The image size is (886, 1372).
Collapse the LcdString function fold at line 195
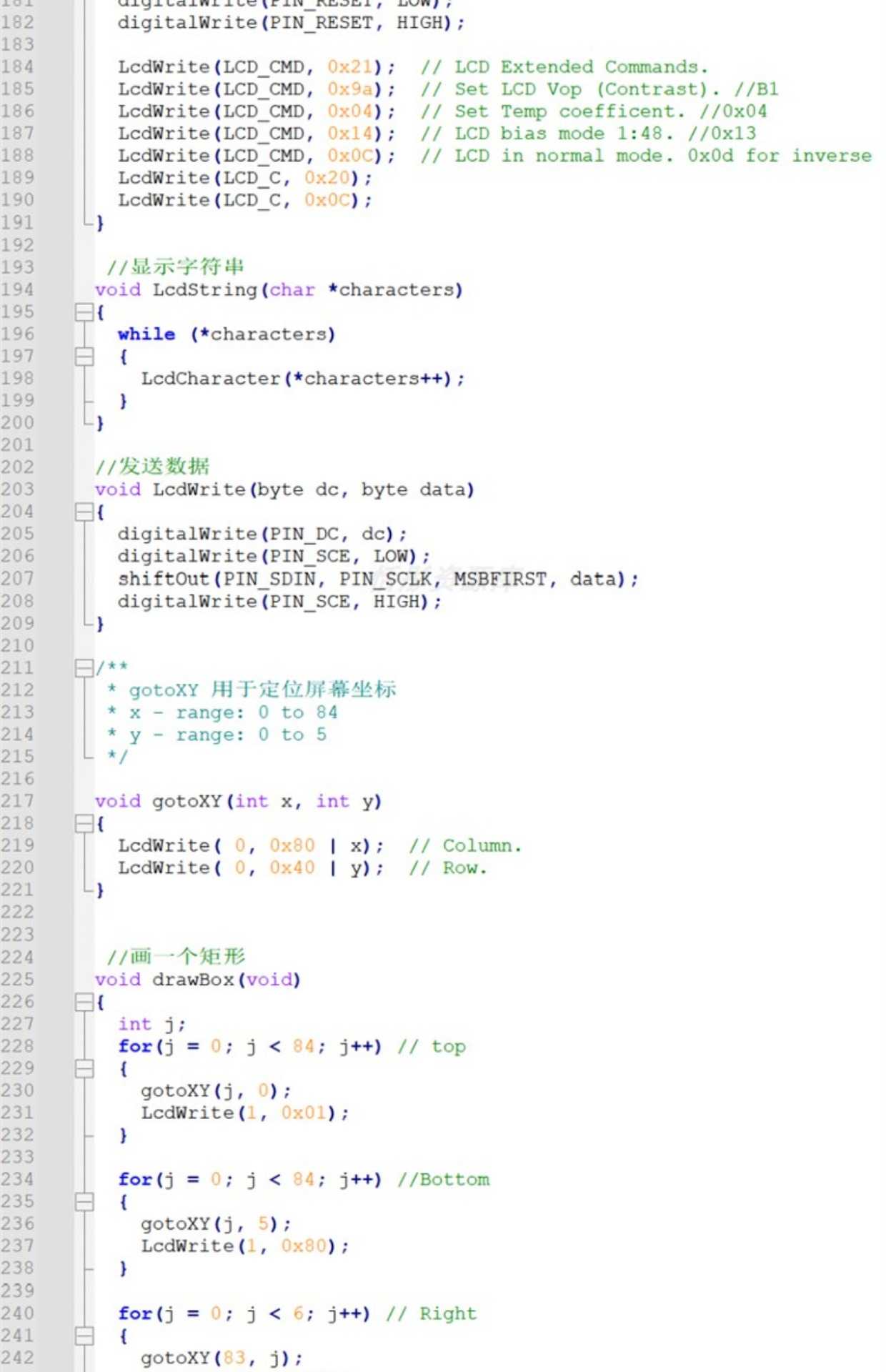tap(84, 312)
